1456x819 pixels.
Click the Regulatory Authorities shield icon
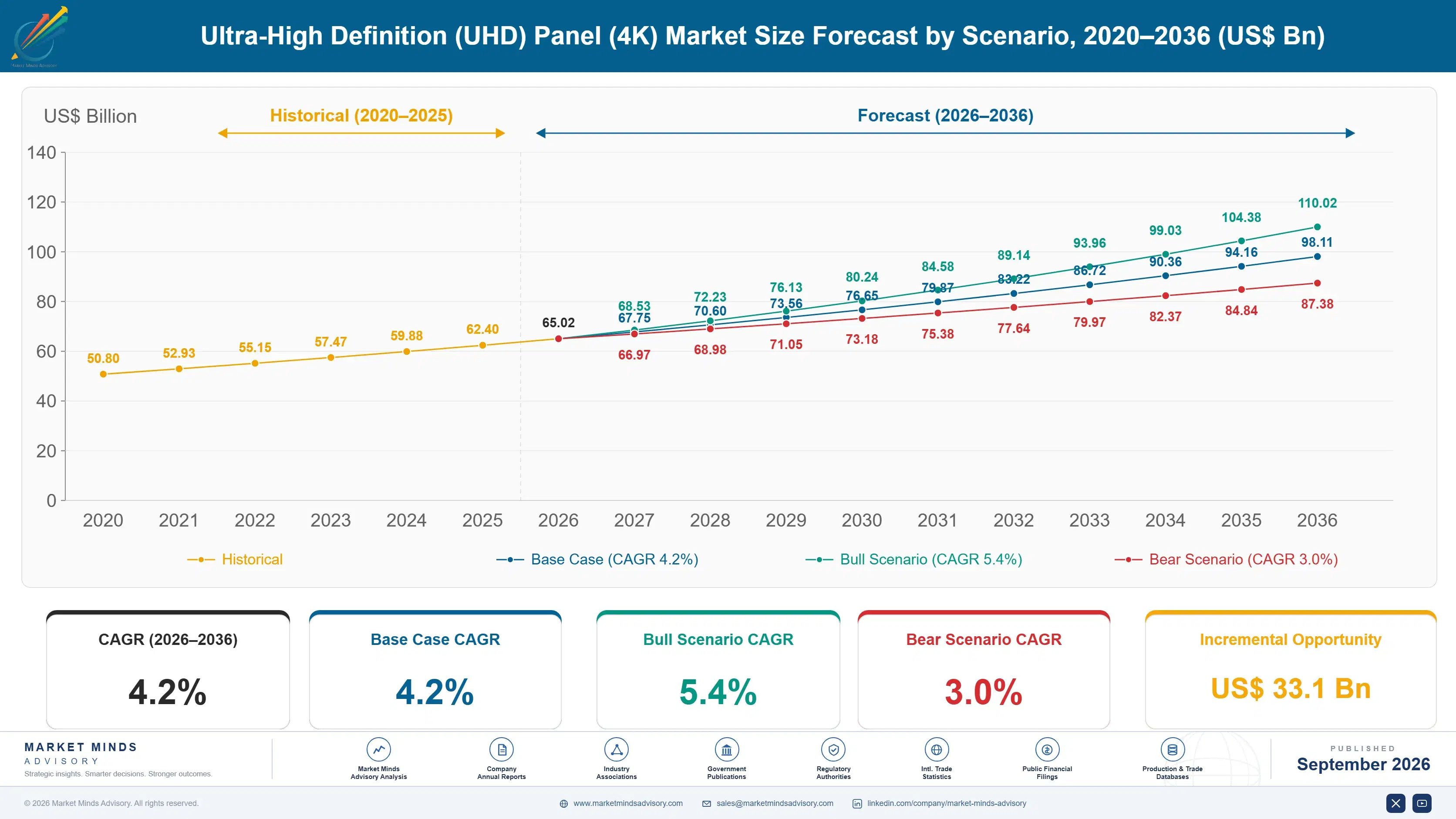click(x=833, y=749)
